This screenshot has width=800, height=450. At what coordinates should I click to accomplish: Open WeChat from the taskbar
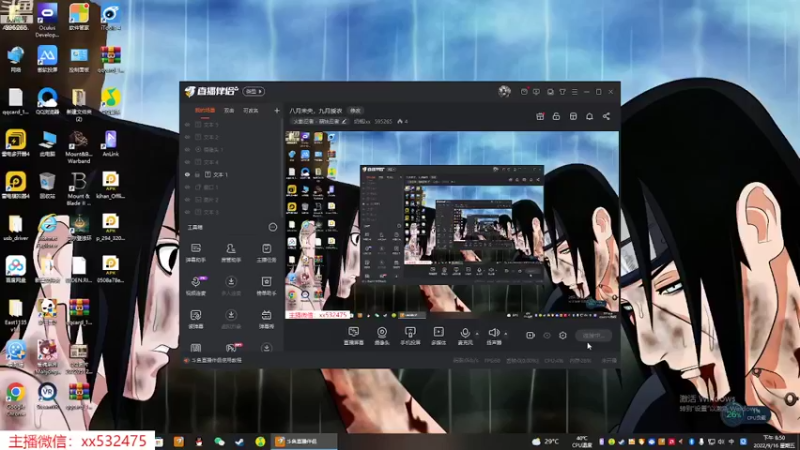pos(219,441)
